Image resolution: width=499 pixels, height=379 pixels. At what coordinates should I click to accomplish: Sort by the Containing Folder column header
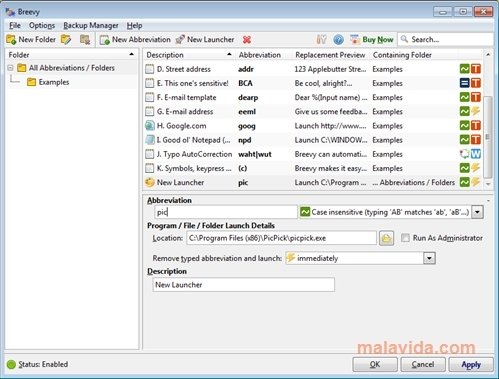coord(413,55)
